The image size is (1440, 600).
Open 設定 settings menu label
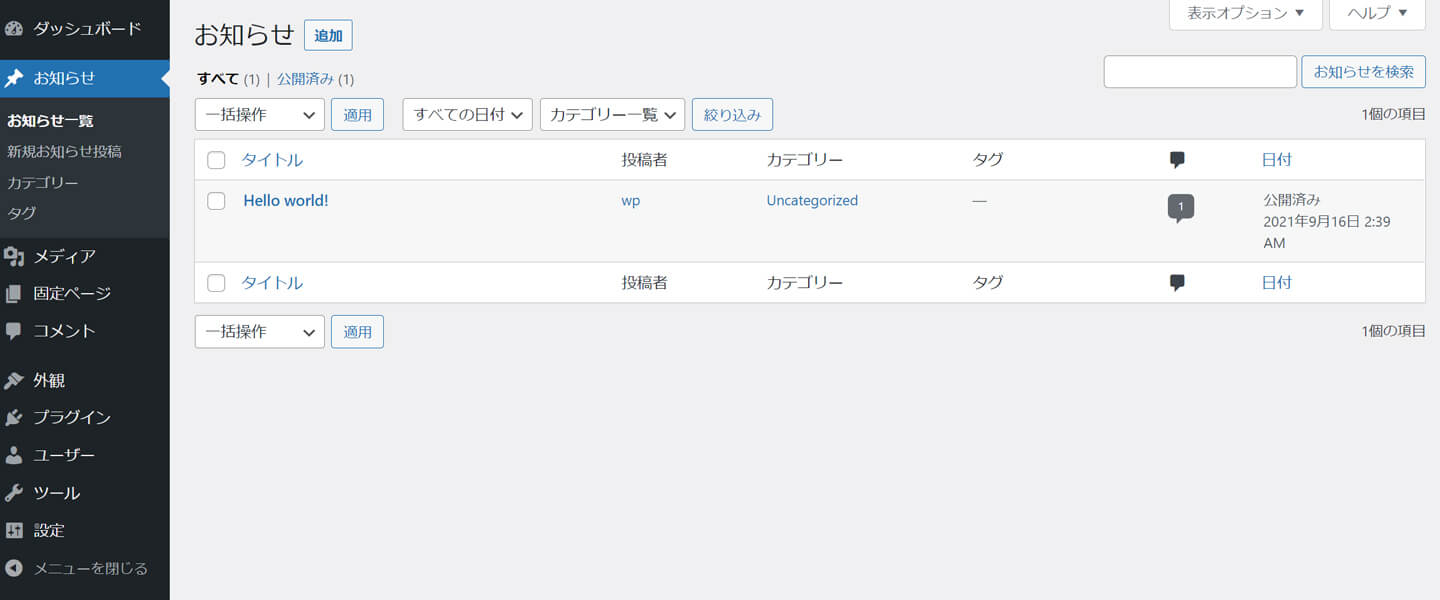[49, 530]
